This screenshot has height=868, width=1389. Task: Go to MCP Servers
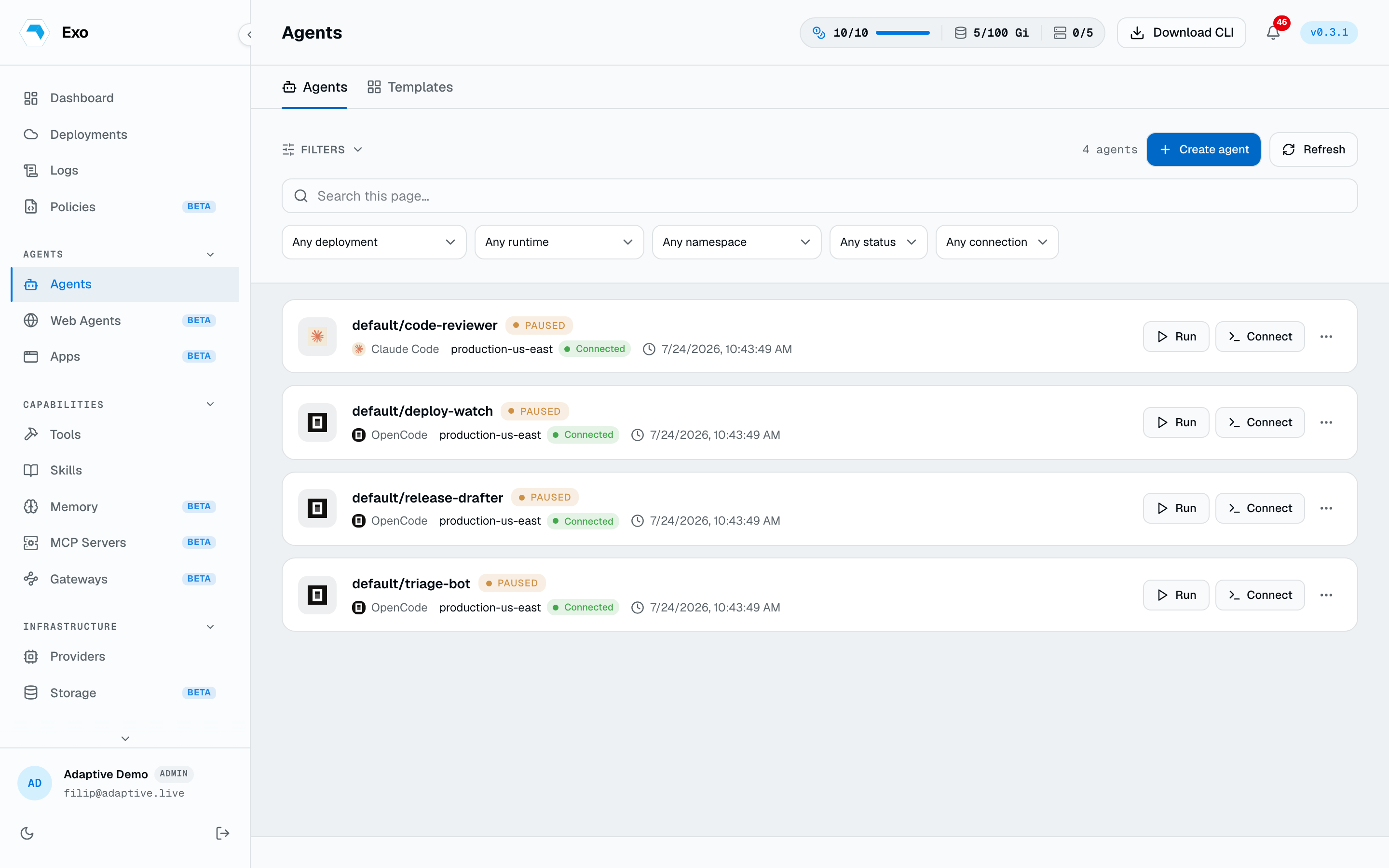125,542
